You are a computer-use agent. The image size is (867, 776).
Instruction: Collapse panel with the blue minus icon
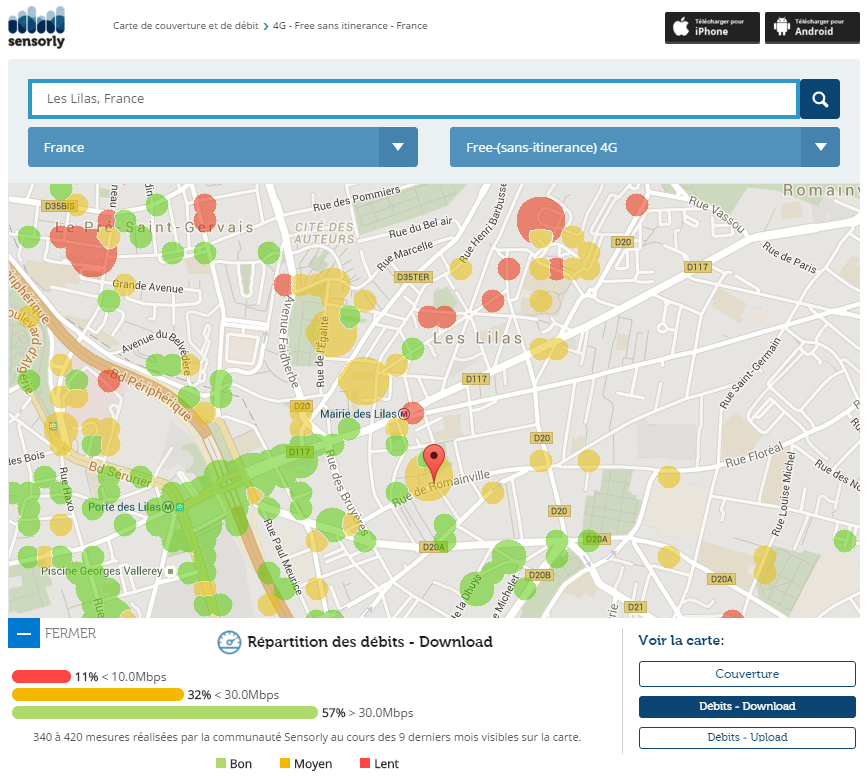tap(24, 633)
